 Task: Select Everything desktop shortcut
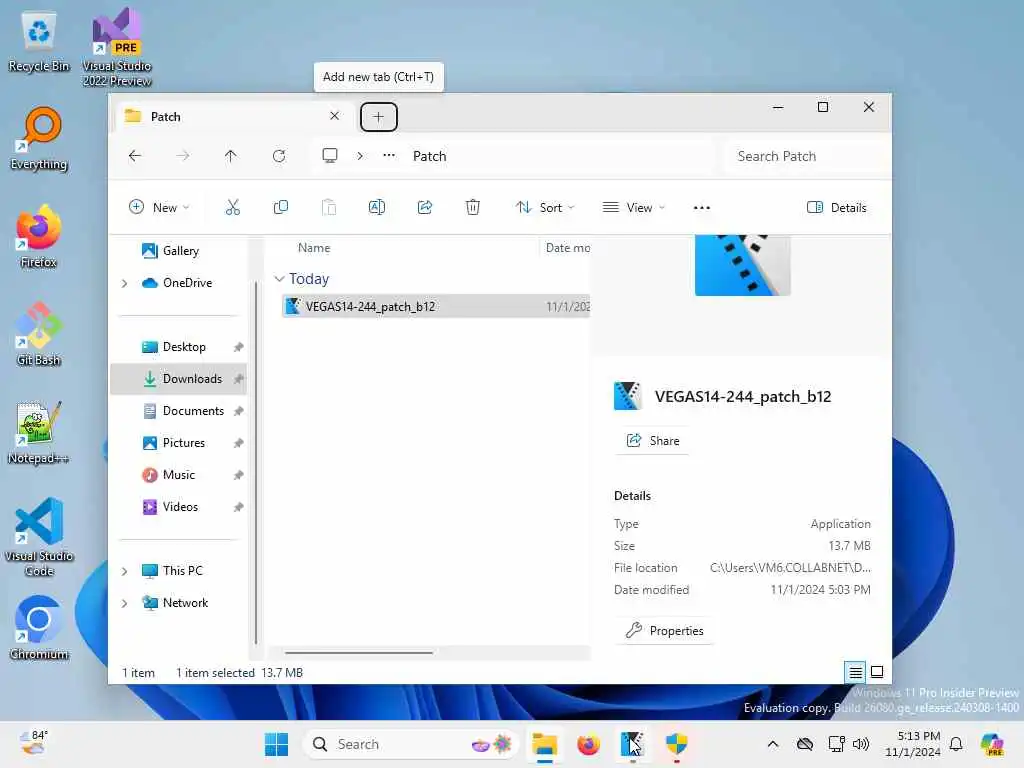(x=39, y=138)
